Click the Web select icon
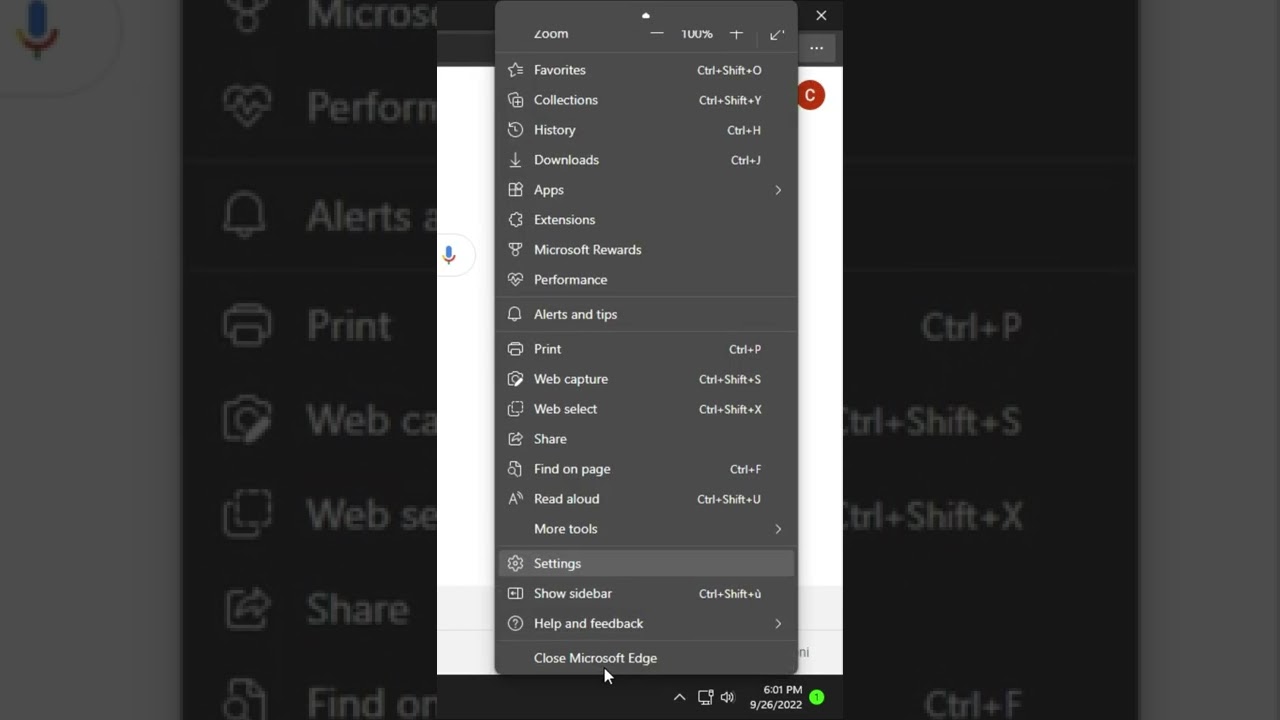The width and height of the screenshot is (1280, 720). pyautogui.click(x=515, y=409)
